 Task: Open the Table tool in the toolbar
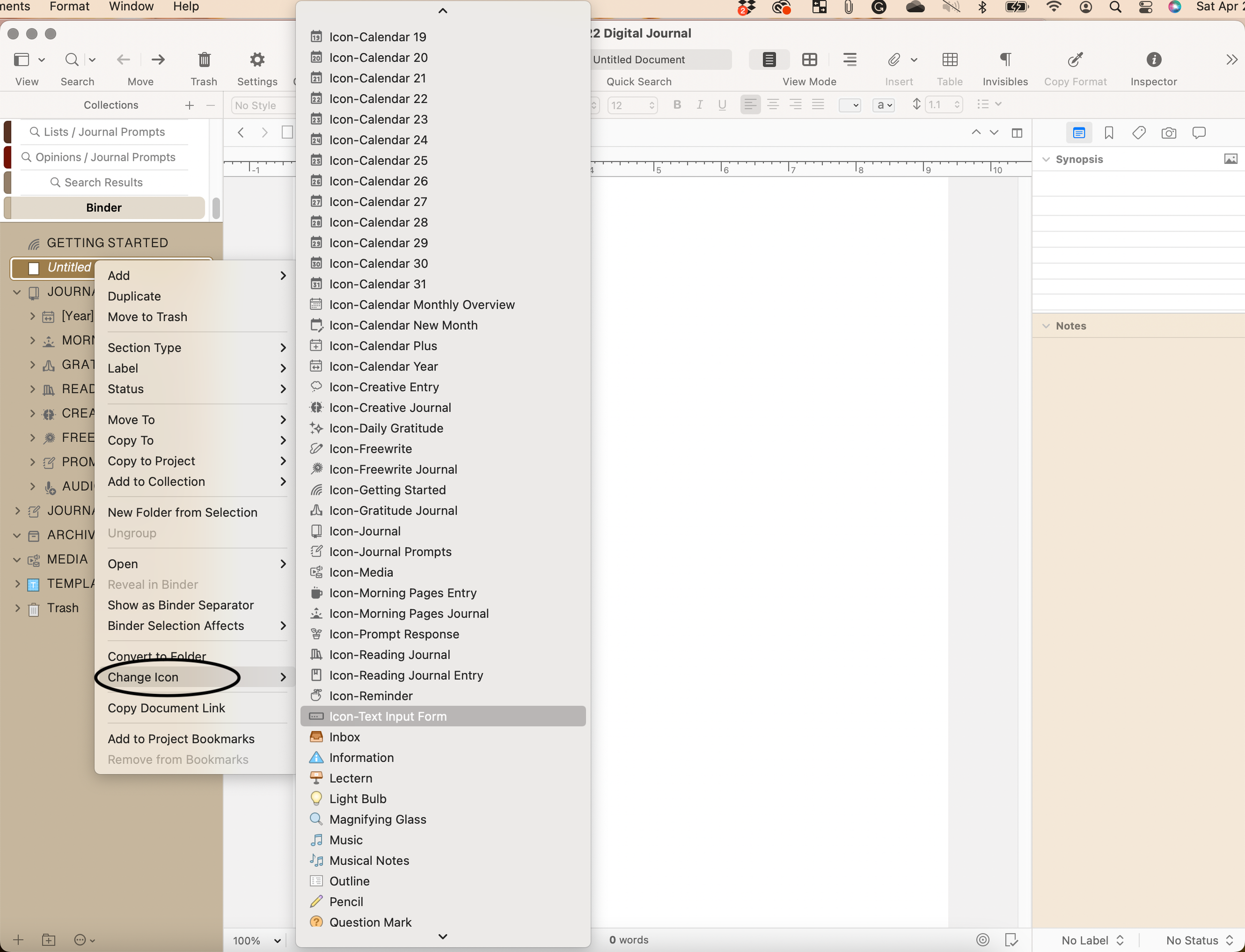coord(949,60)
